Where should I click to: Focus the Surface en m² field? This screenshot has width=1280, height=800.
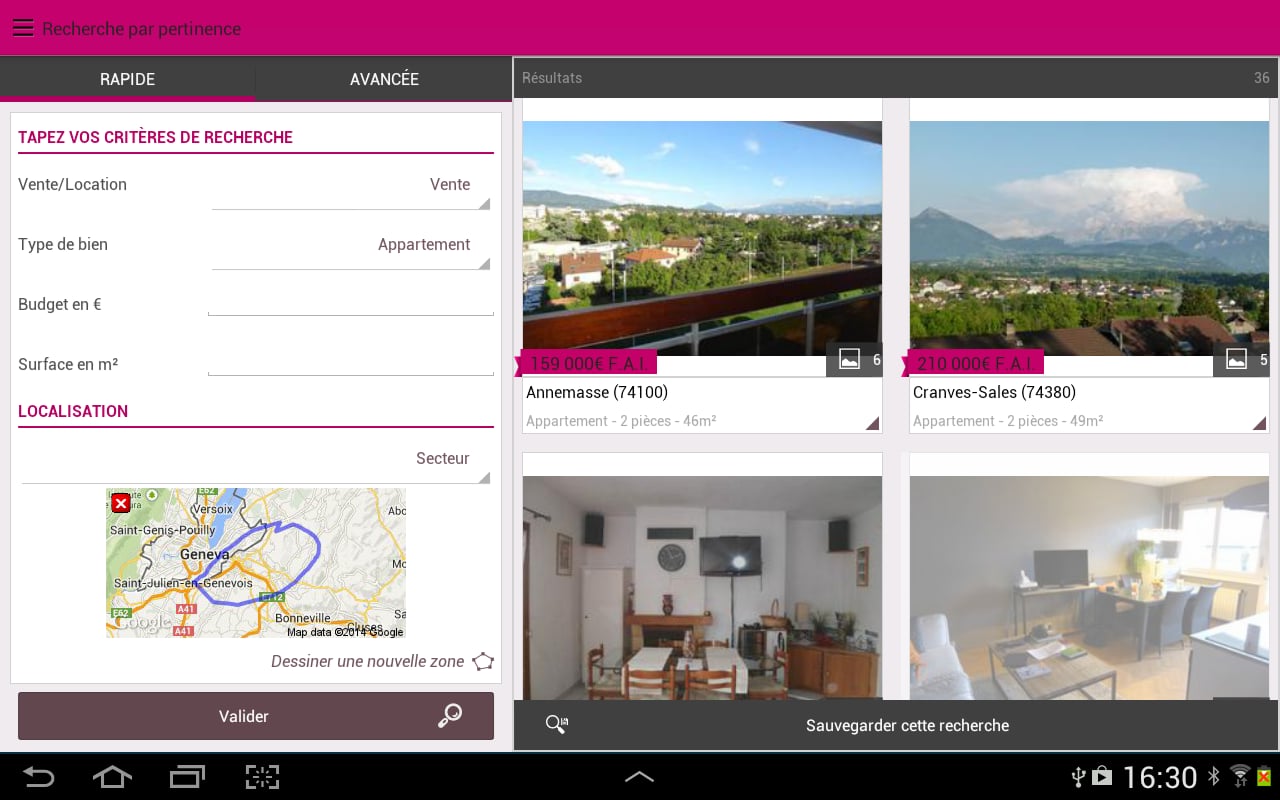[351, 364]
